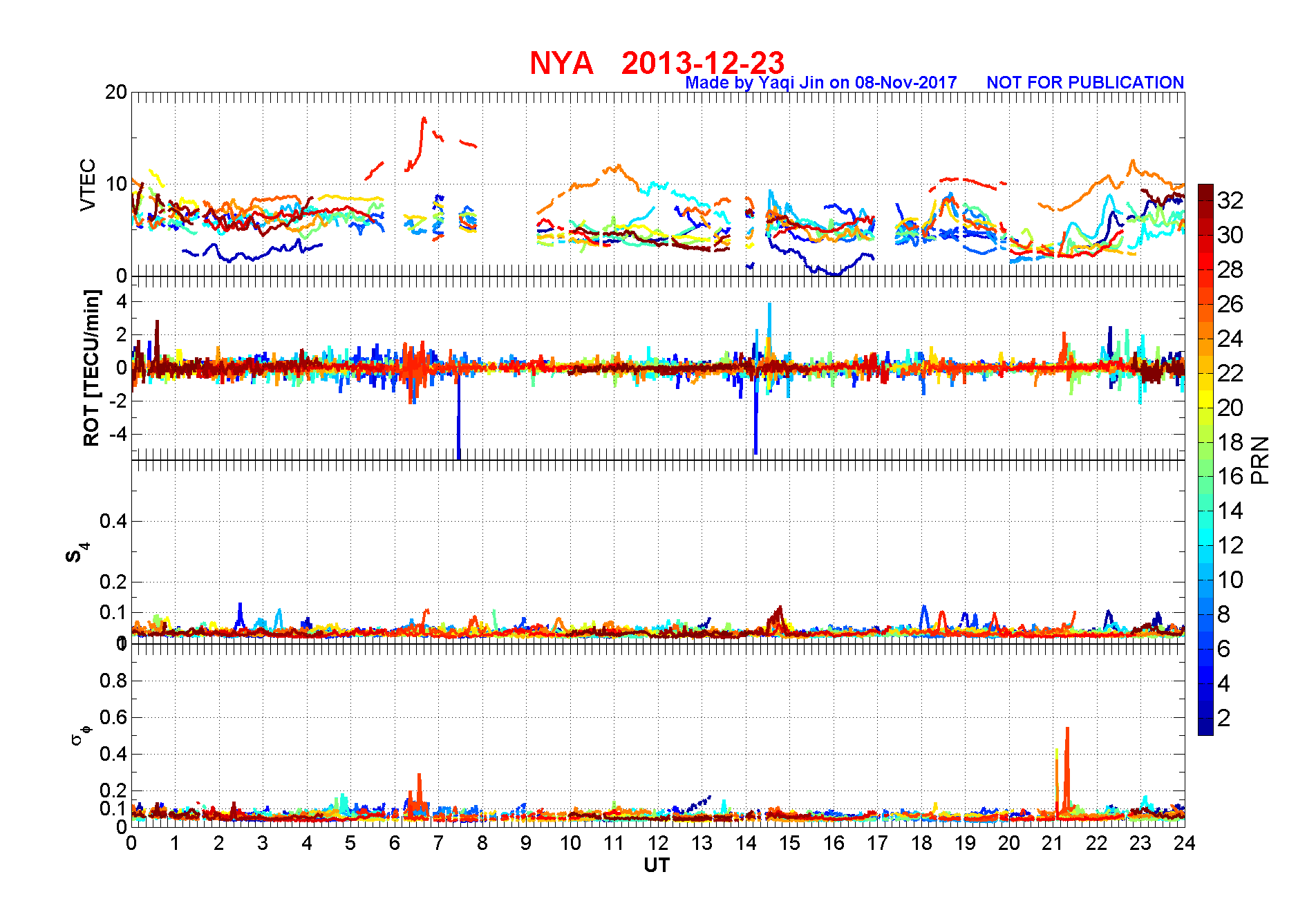1316x919 pixels.
Task: Click ROT y-axis tick label -4
Action: click(119, 435)
